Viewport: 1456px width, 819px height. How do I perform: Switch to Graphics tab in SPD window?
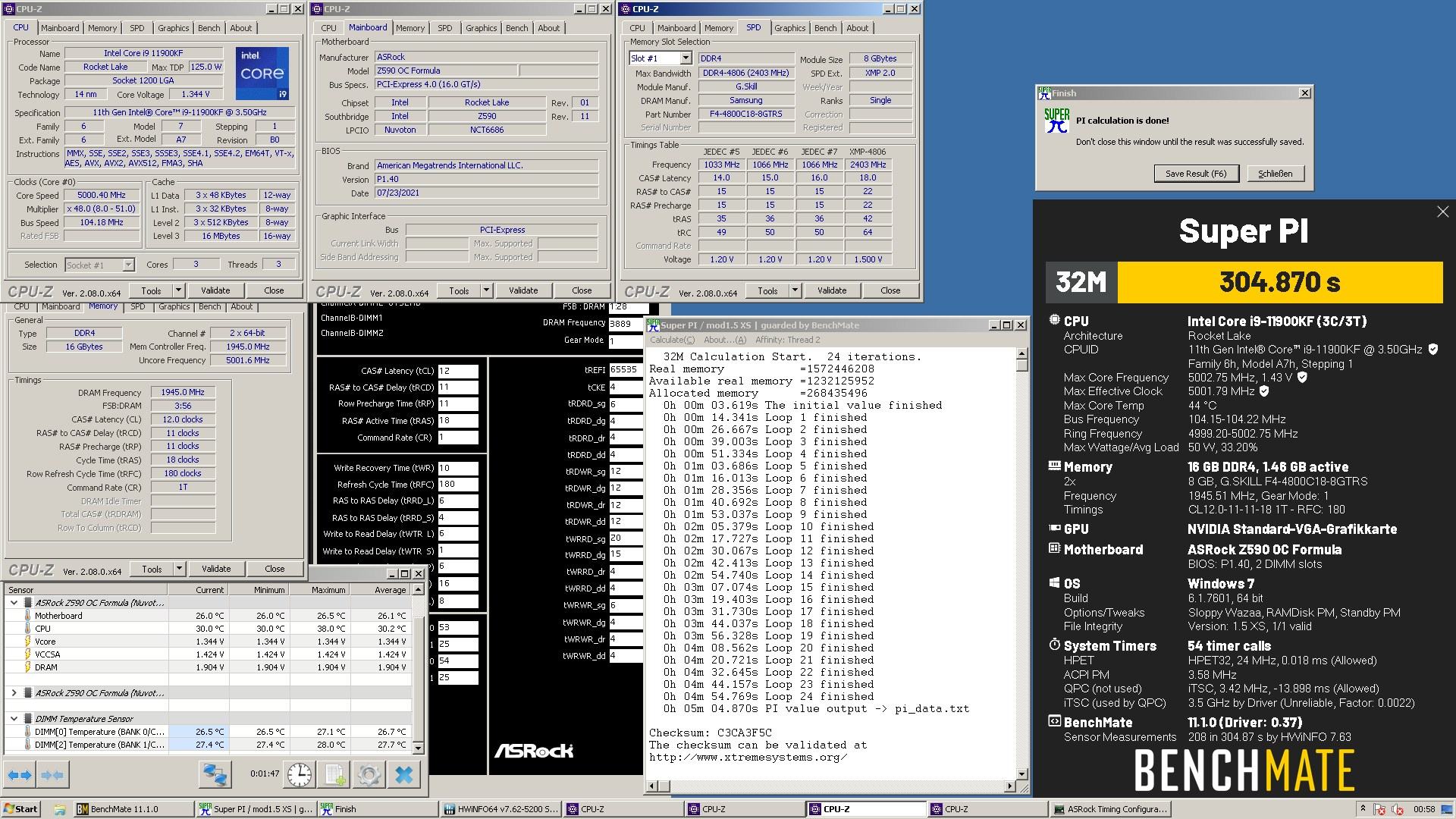tap(789, 28)
